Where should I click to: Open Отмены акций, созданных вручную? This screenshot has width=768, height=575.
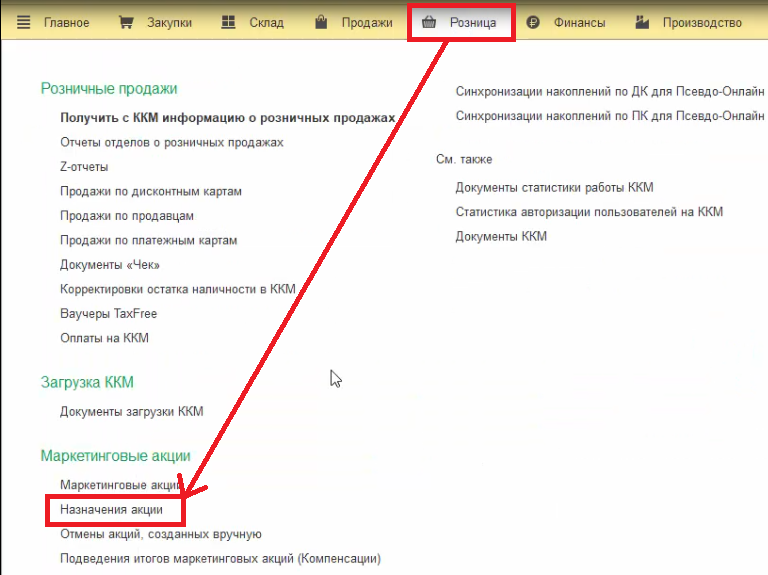point(160,534)
